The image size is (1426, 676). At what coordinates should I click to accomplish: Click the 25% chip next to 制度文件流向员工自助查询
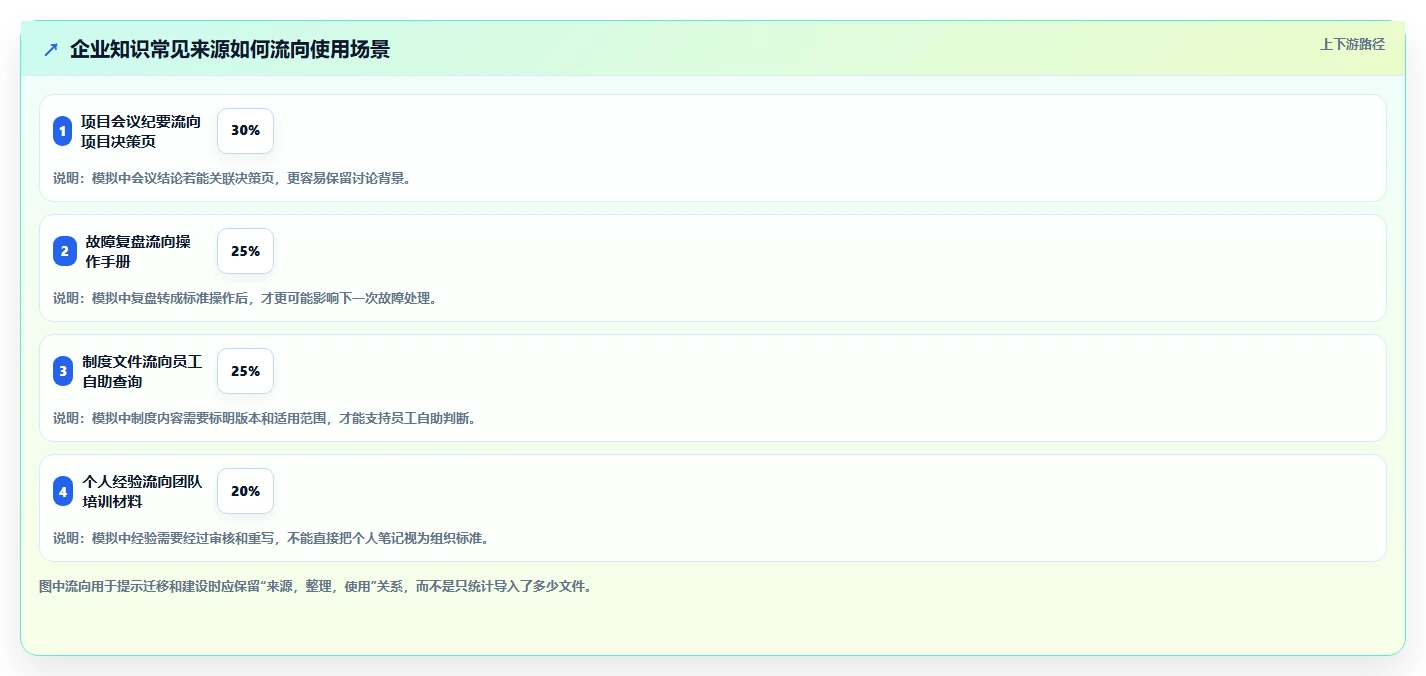pos(245,371)
